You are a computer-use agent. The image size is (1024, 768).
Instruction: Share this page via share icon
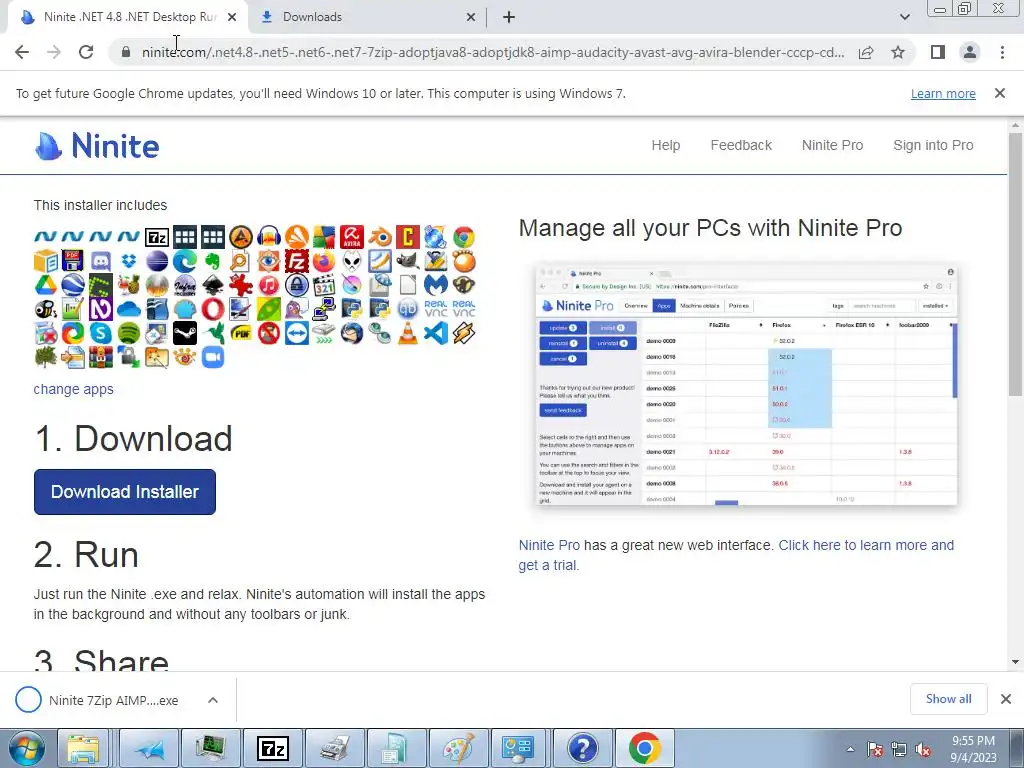click(x=866, y=52)
